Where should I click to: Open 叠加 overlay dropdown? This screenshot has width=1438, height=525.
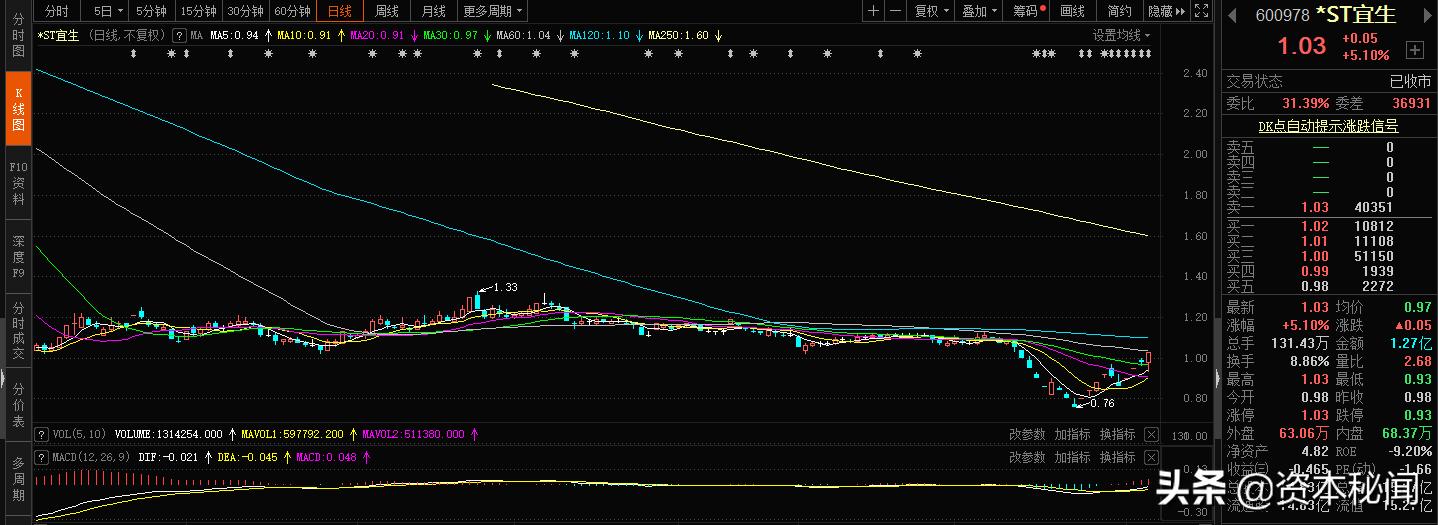[980, 11]
